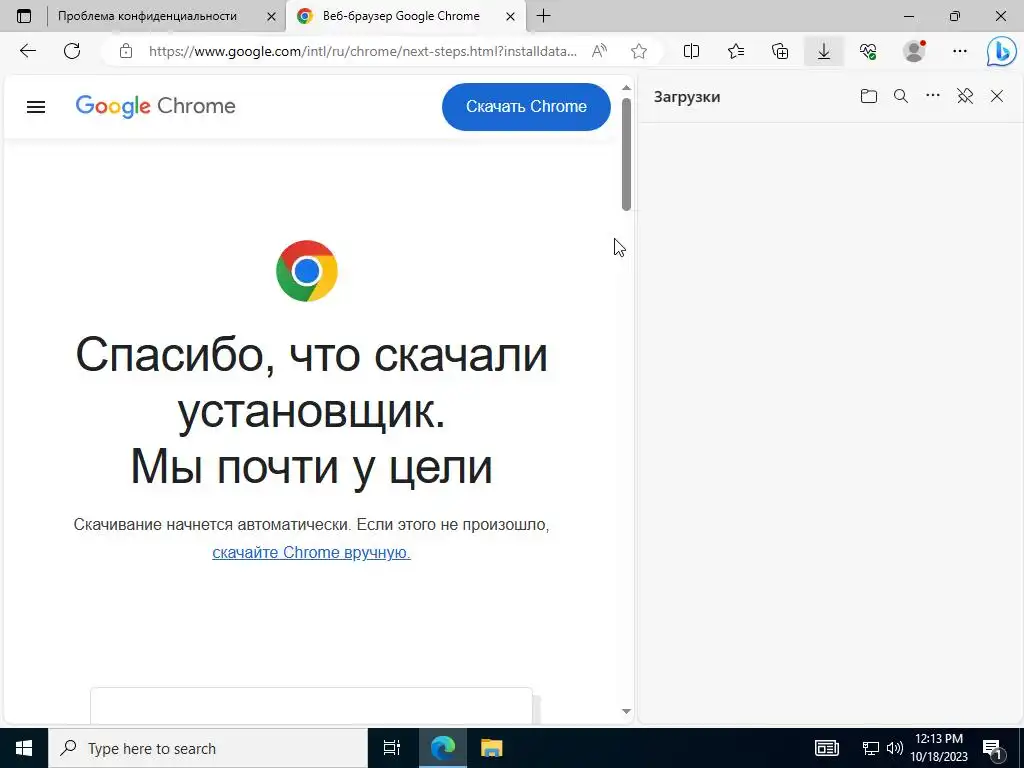Click the page scrollbar down arrow
This screenshot has width=1024, height=768.
tap(626, 711)
